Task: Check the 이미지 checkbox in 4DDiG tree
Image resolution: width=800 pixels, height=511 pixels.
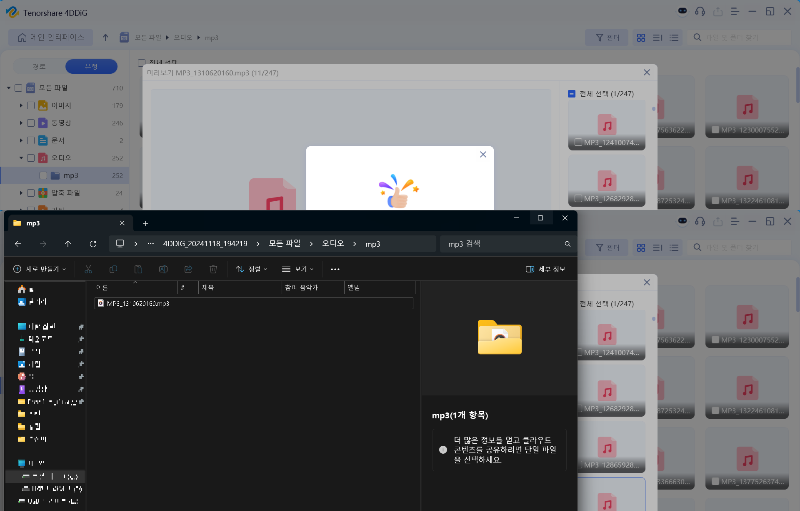Action: pos(31,106)
